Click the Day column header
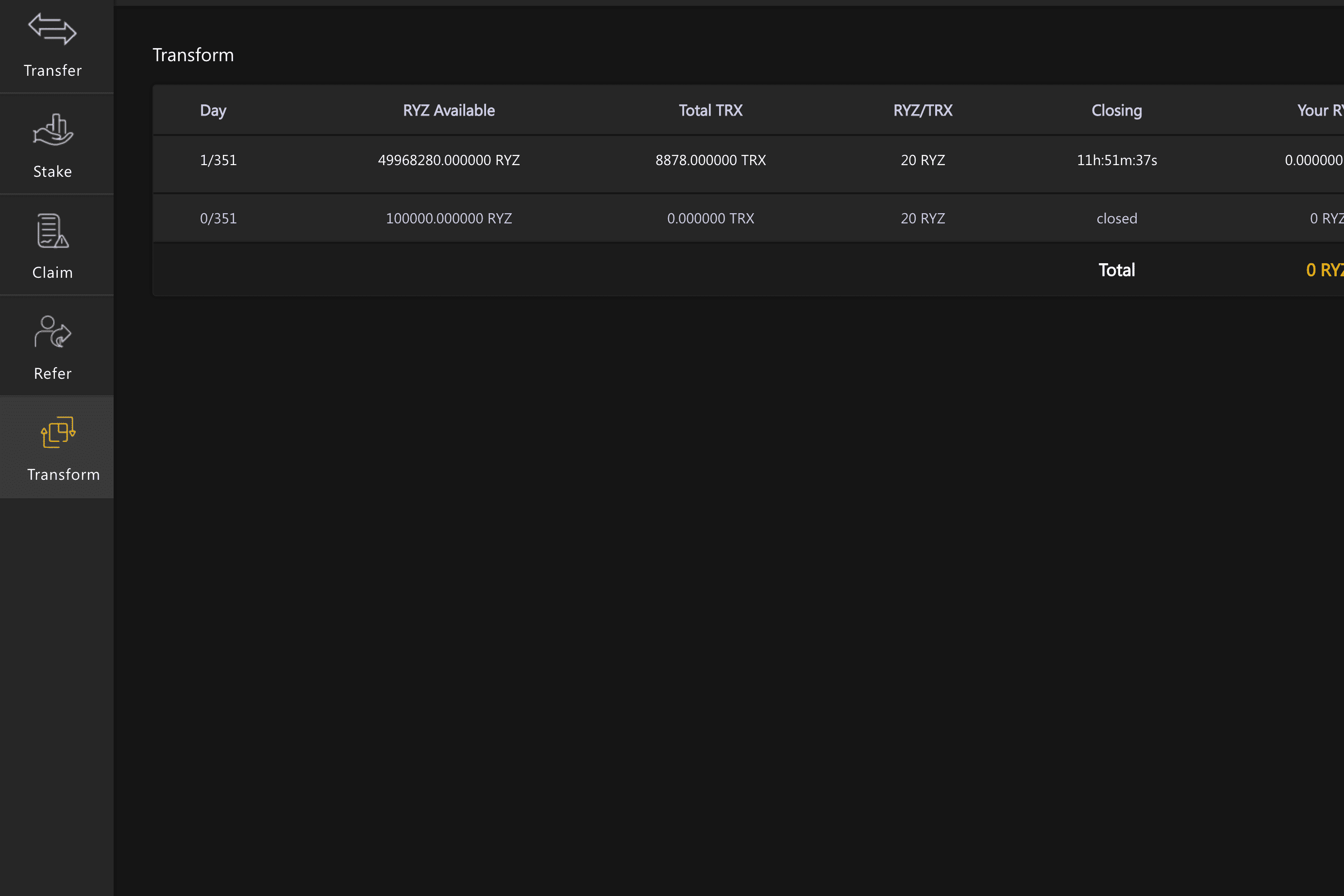The width and height of the screenshot is (1344, 896). [213, 110]
